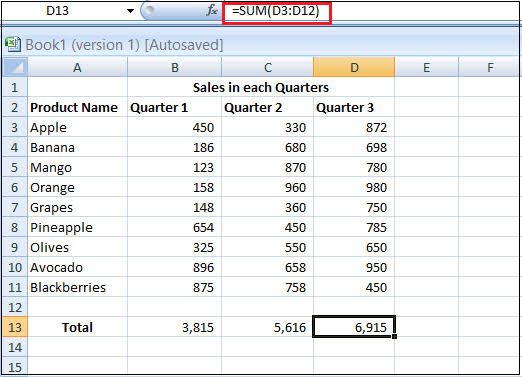Click Banana's Quarter 1 value 186
522x377 pixels.
174,147
